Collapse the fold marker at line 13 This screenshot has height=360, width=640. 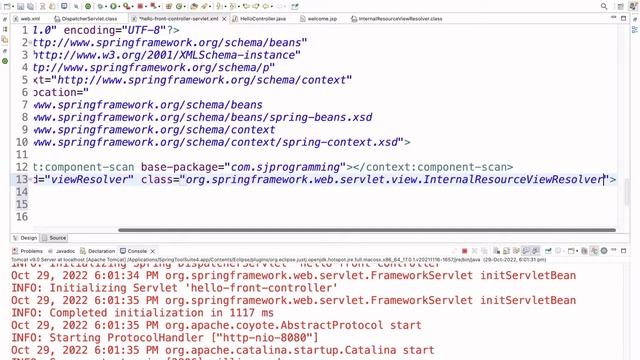30,180
